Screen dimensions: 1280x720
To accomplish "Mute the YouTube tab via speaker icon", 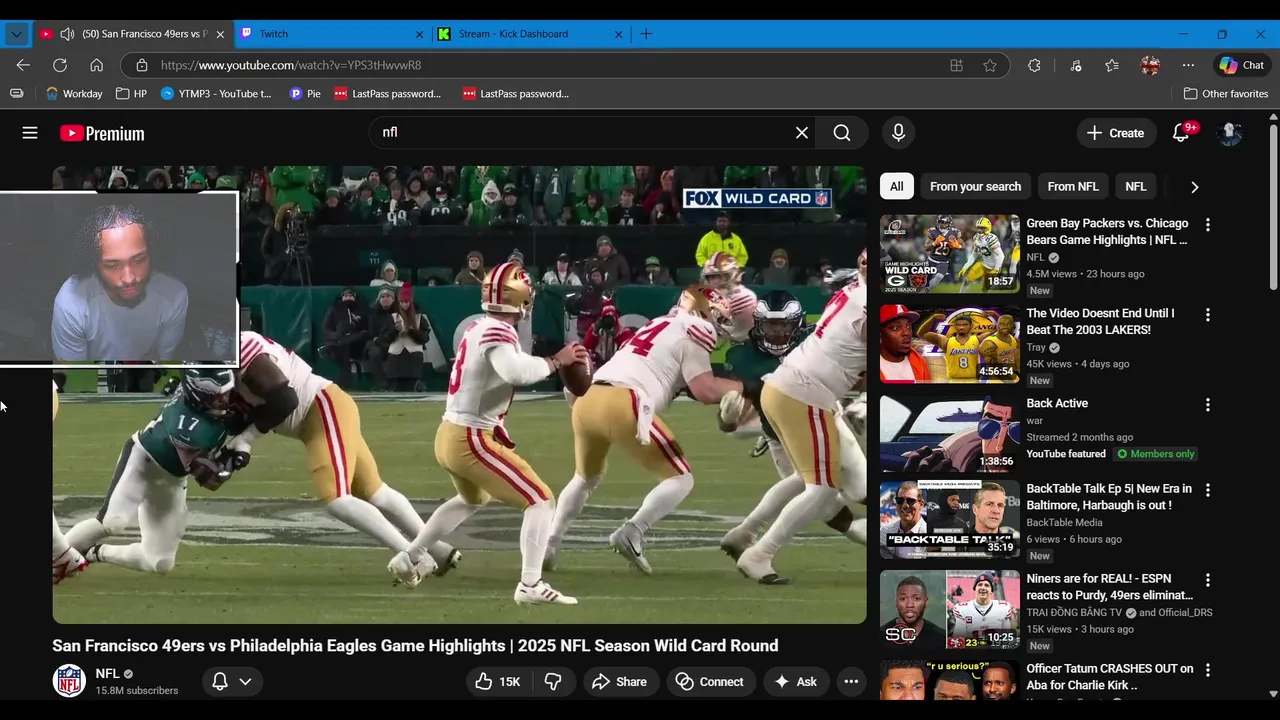I will pos(67,34).
